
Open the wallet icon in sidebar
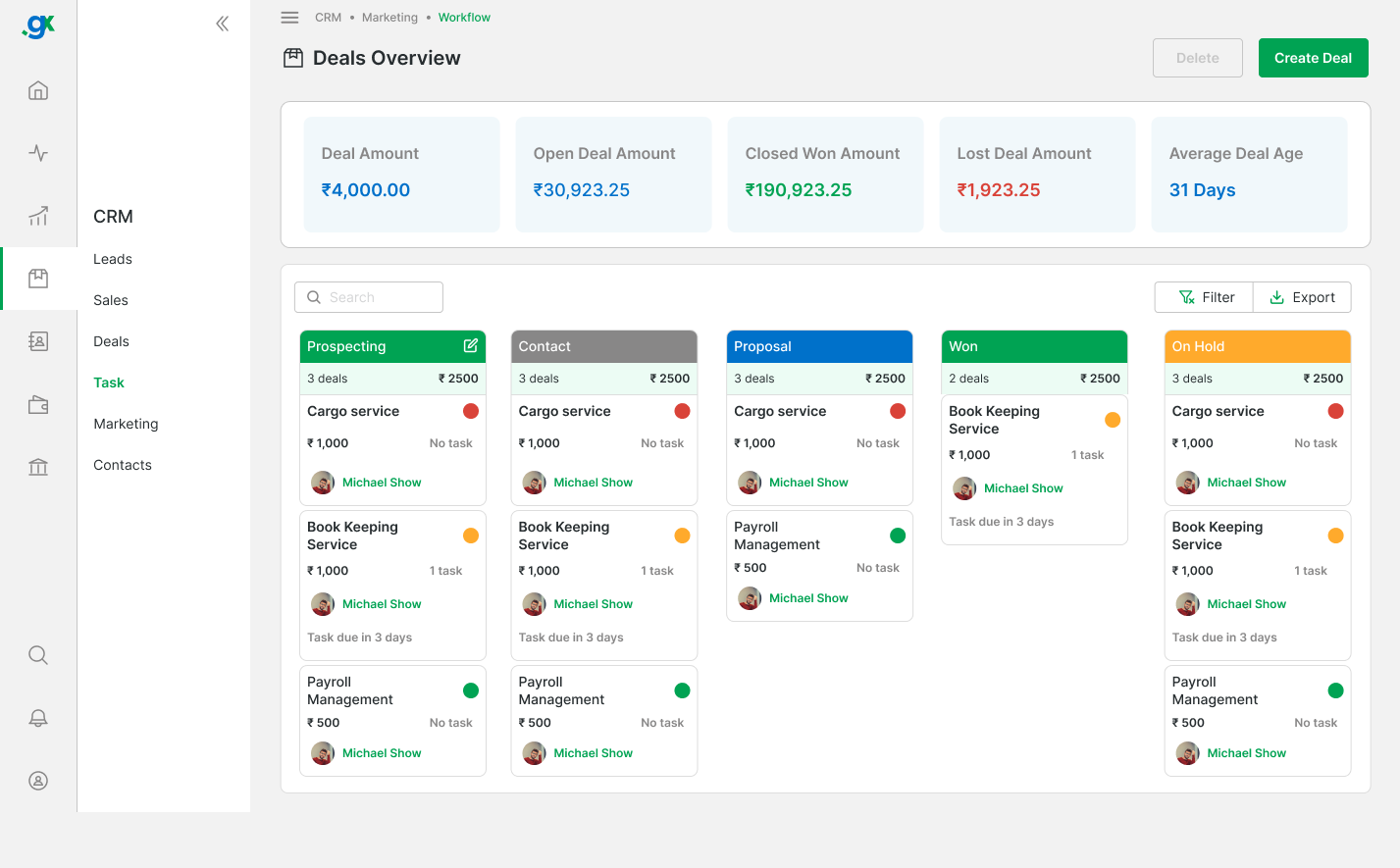(38, 404)
